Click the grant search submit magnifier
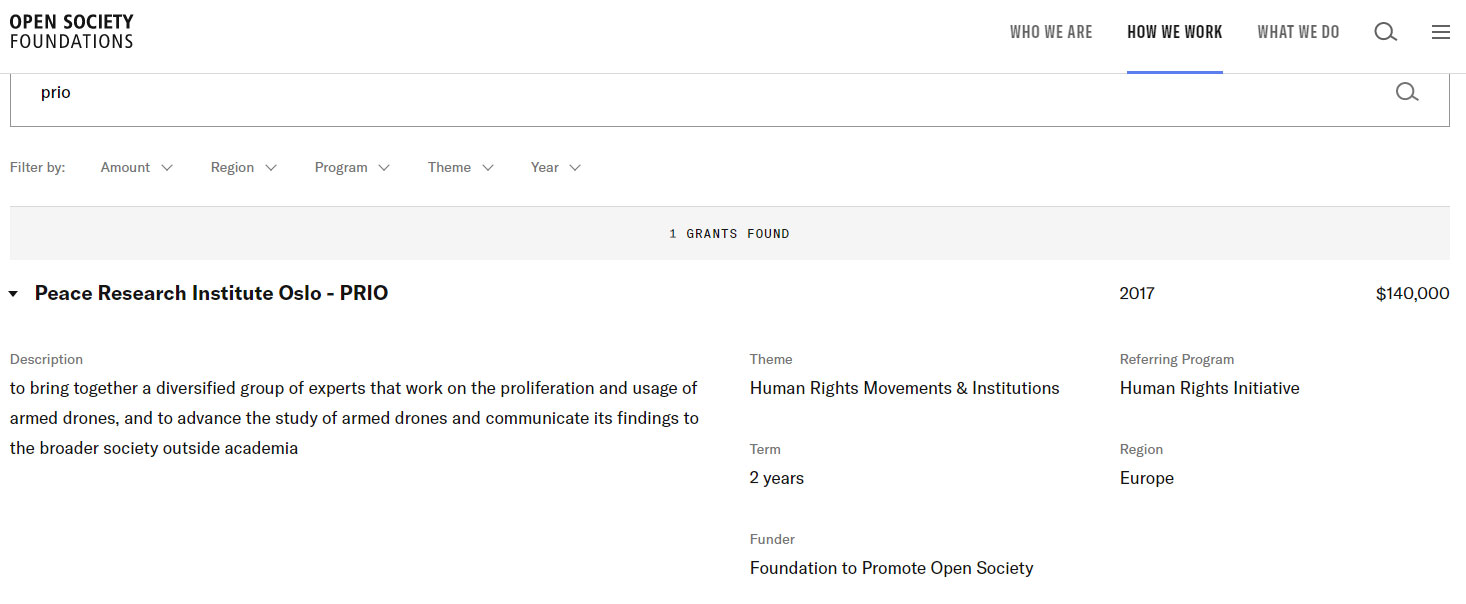Image resolution: width=1466 pixels, height=604 pixels. coord(1407,93)
